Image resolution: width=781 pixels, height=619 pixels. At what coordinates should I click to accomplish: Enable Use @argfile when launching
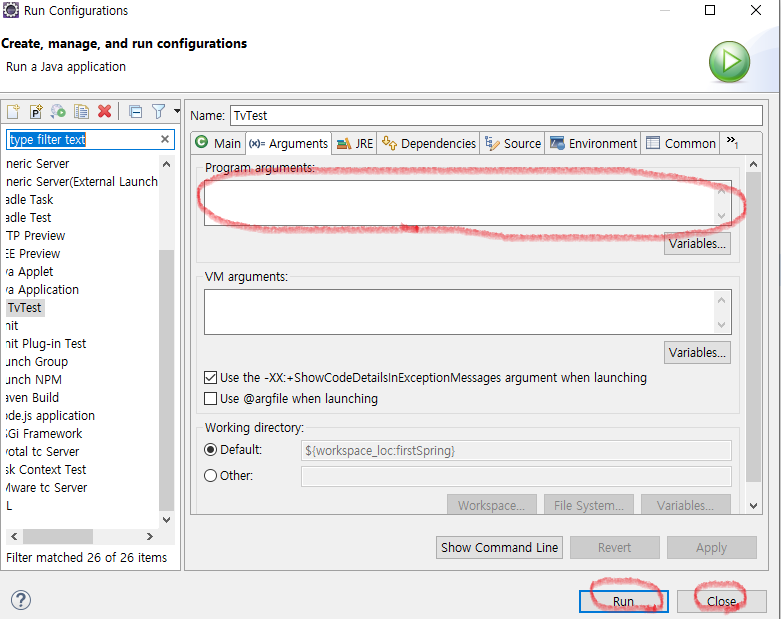coord(211,398)
